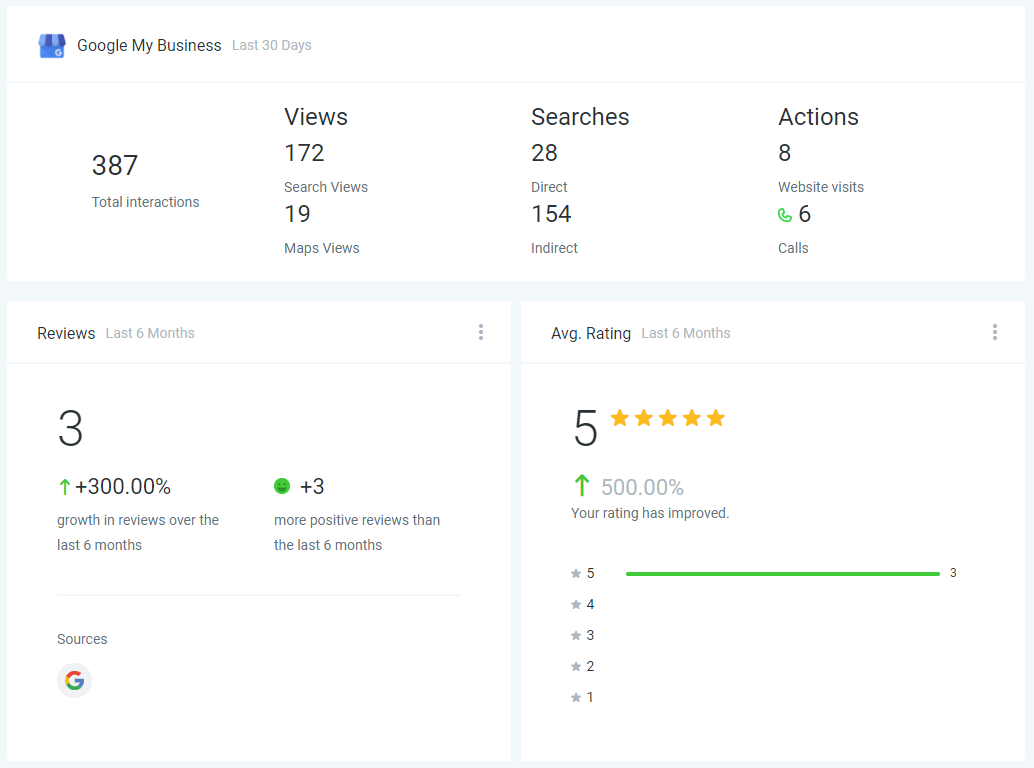Viewport: 1034px width, 768px height.
Task: Open the Avg. Rating panel three-dot menu
Action: pos(994,333)
